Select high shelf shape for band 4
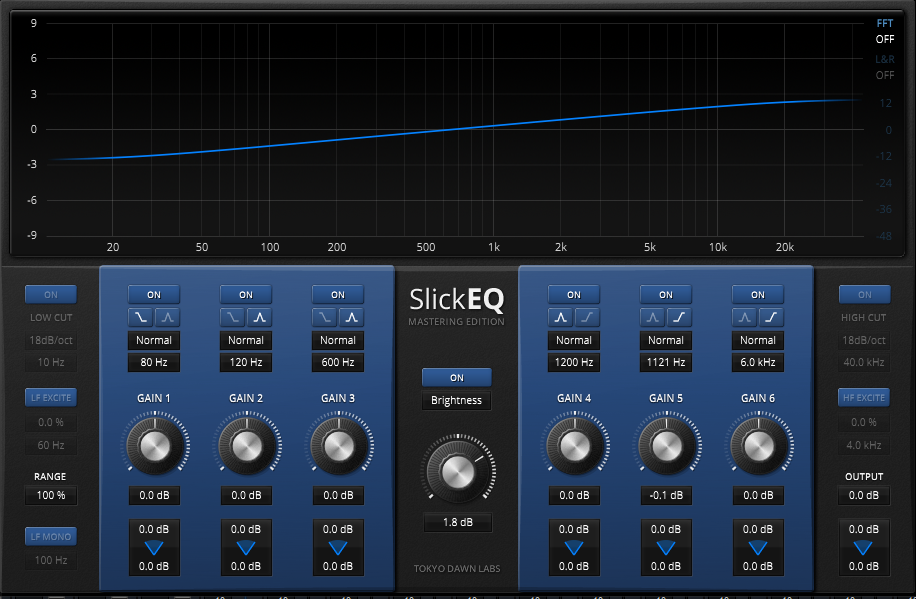Viewport: 916px width, 599px height. 588,317
